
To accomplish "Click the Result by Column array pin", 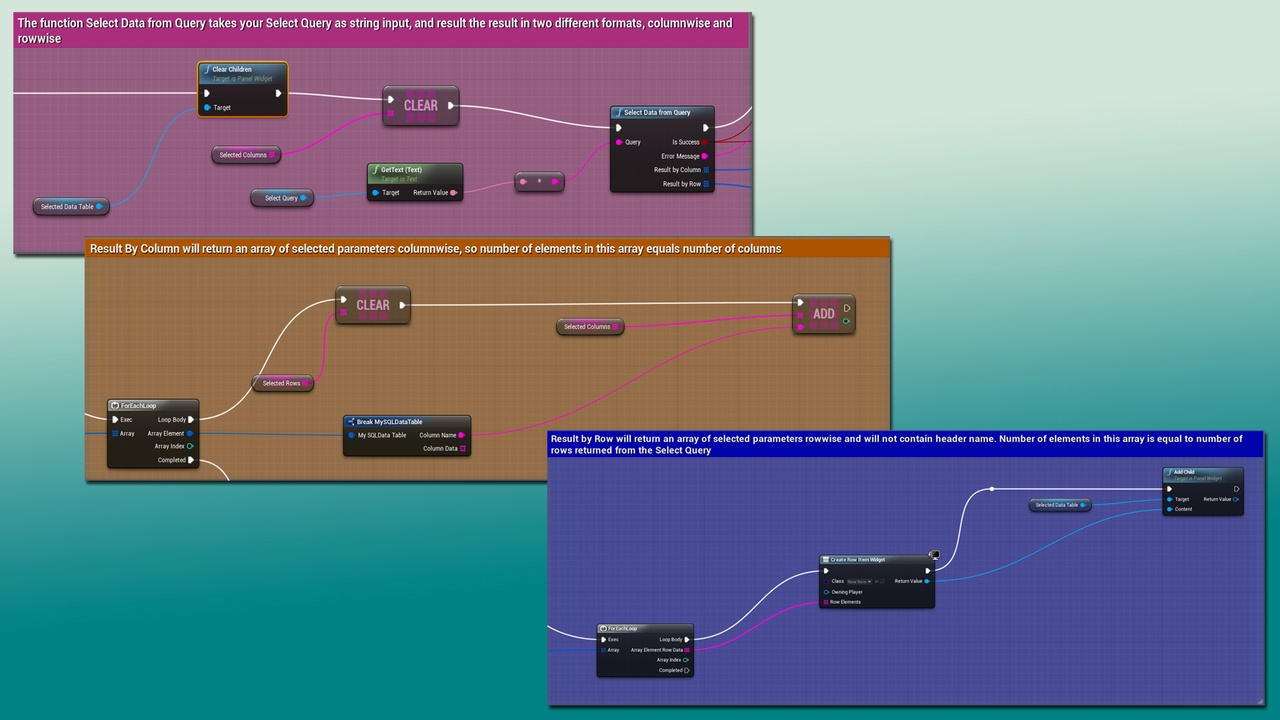I will tap(706, 170).
